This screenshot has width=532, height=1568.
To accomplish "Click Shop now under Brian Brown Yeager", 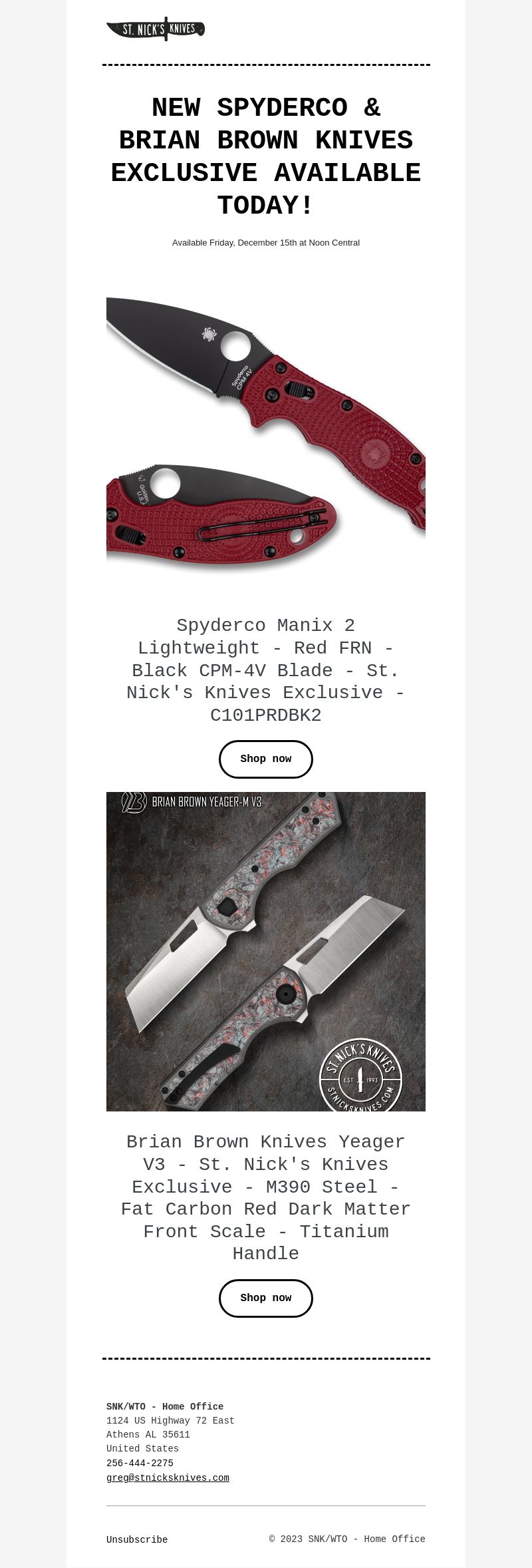I will (266, 1298).
